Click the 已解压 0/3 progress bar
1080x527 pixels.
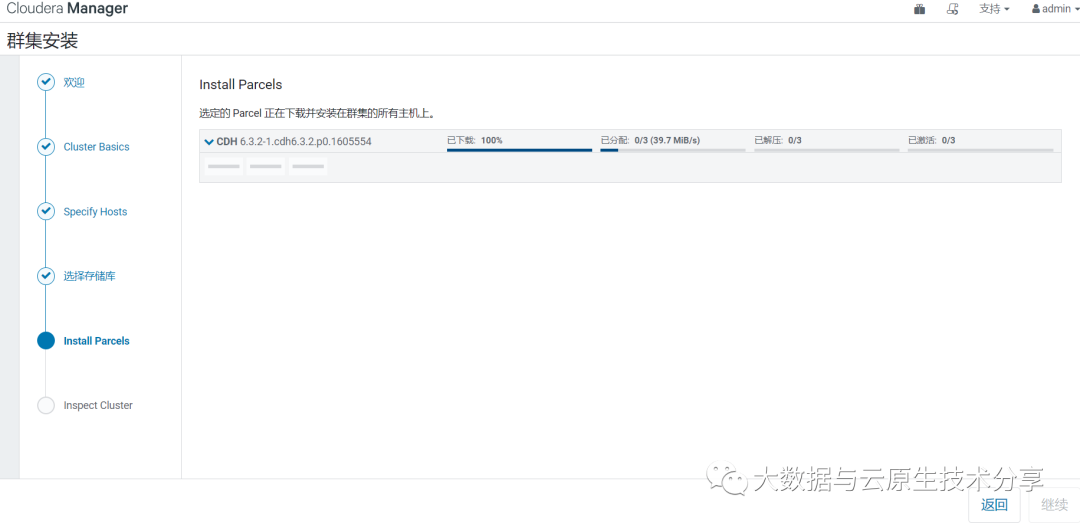pos(827,149)
